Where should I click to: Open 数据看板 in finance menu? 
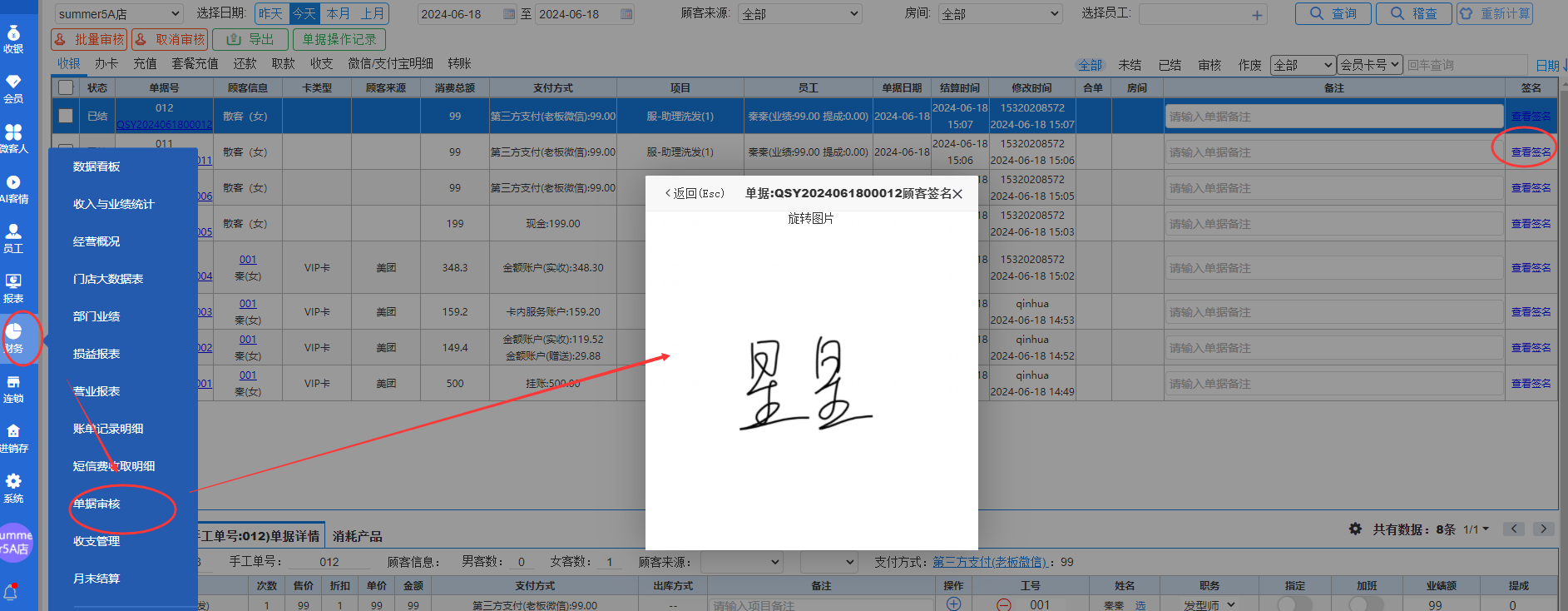[96, 166]
